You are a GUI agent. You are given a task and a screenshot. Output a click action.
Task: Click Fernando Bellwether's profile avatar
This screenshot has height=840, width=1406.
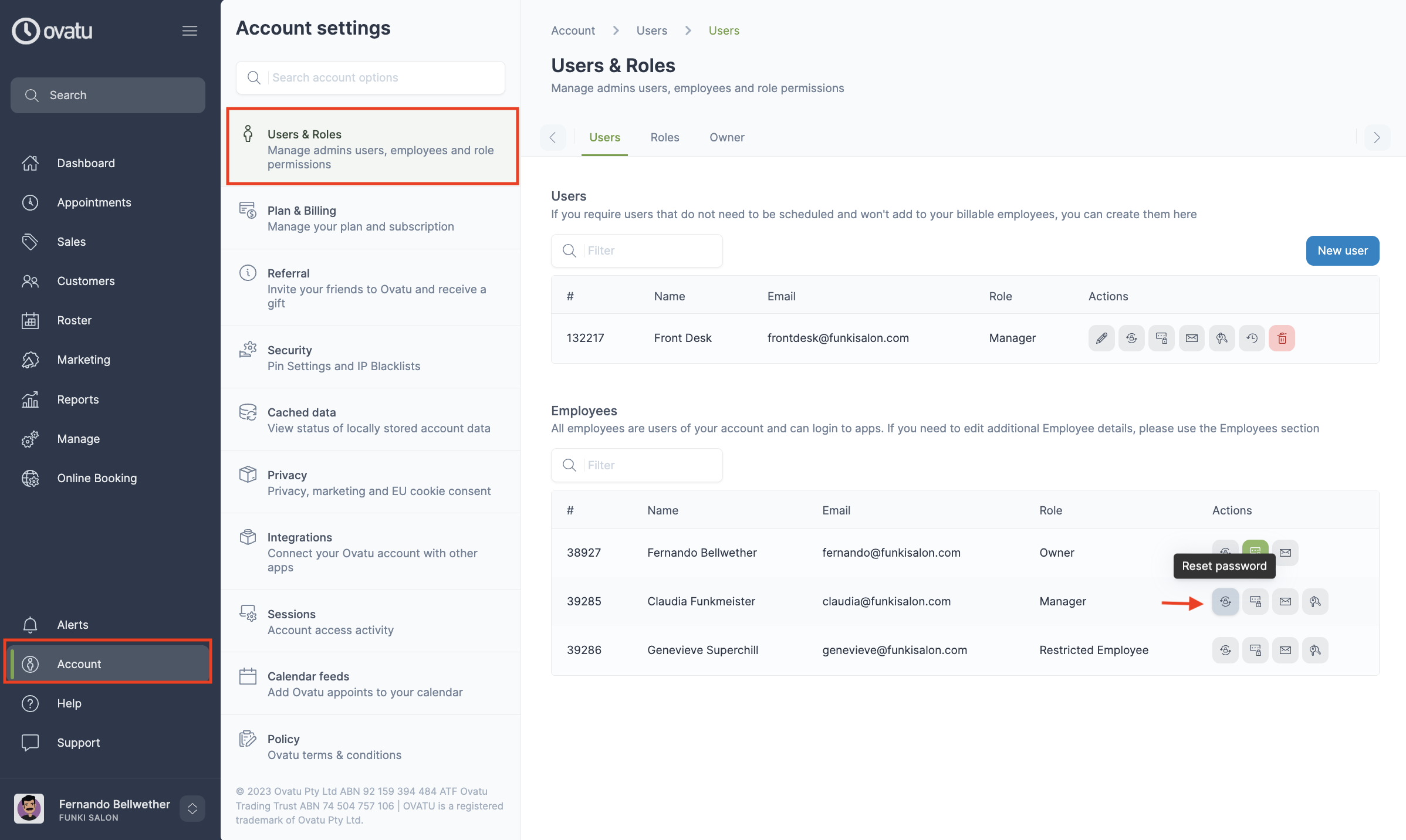[29, 809]
